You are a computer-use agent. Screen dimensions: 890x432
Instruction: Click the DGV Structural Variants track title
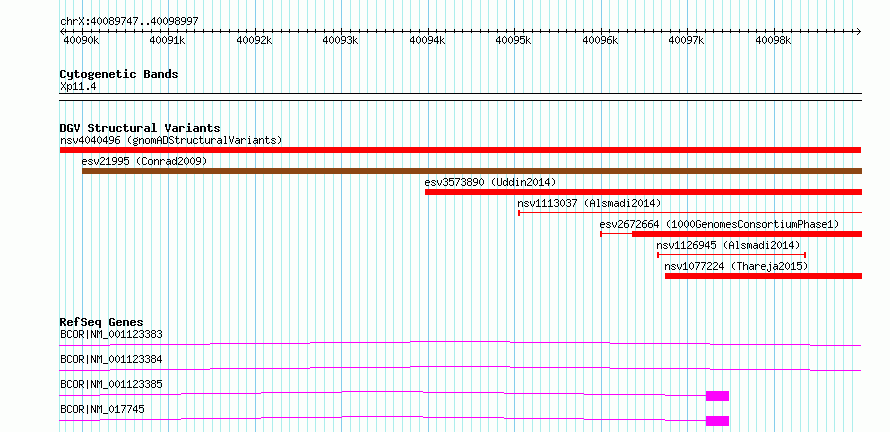tap(140, 128)
